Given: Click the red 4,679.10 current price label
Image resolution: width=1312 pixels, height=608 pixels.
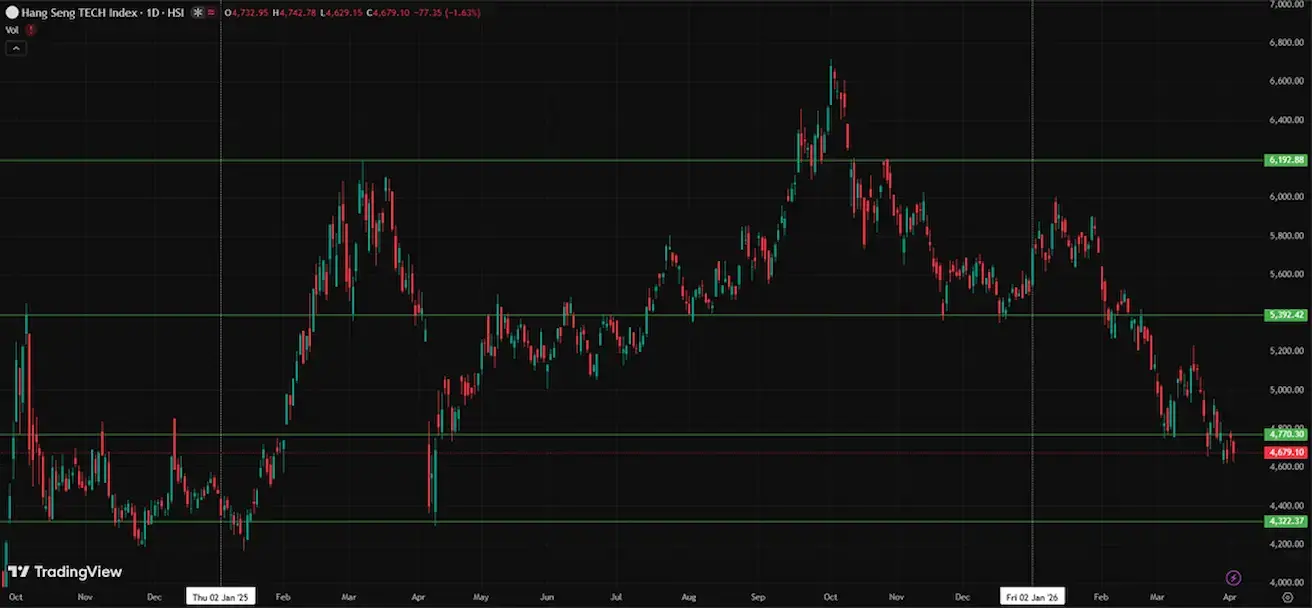Looking at the screenshot, I should pos(1286,453).
